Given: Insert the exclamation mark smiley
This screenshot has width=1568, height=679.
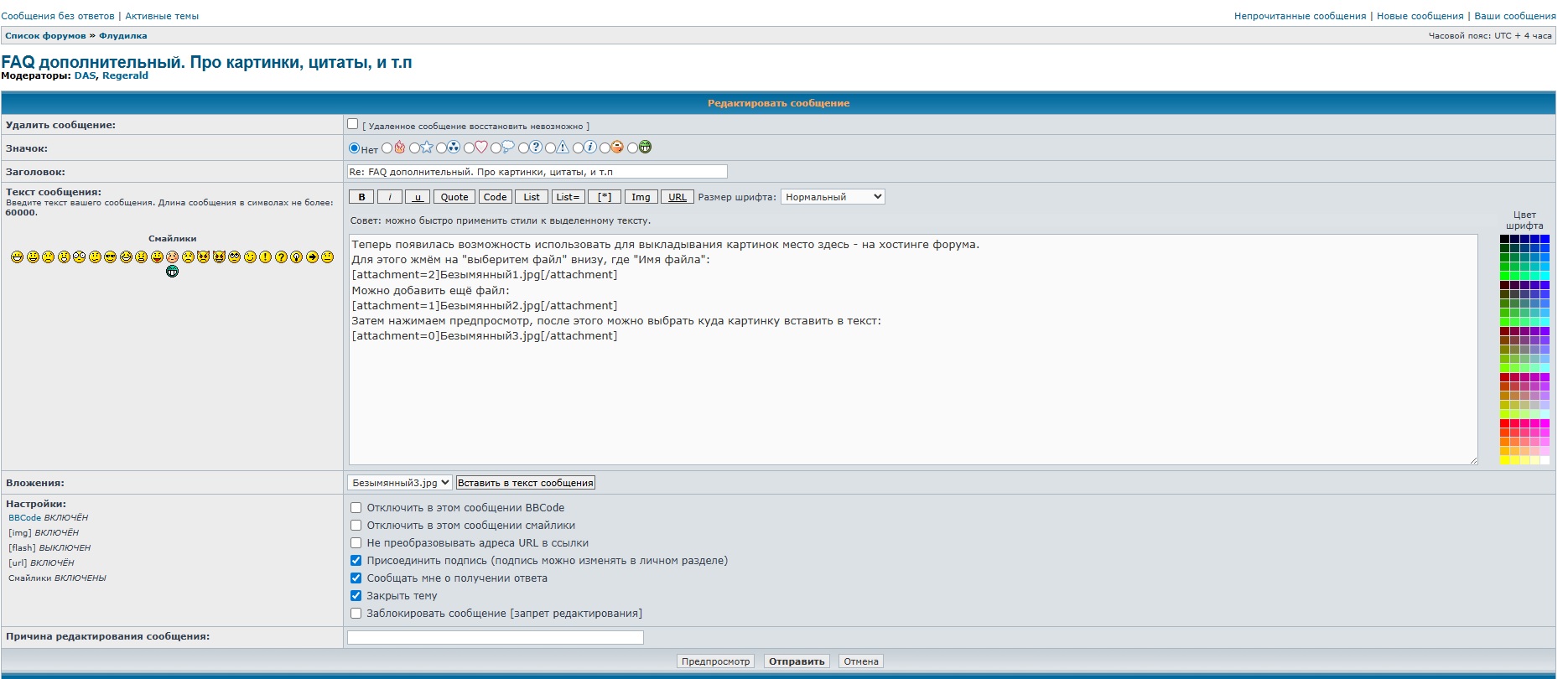Looking at the screenshot, I should (265, 257).
